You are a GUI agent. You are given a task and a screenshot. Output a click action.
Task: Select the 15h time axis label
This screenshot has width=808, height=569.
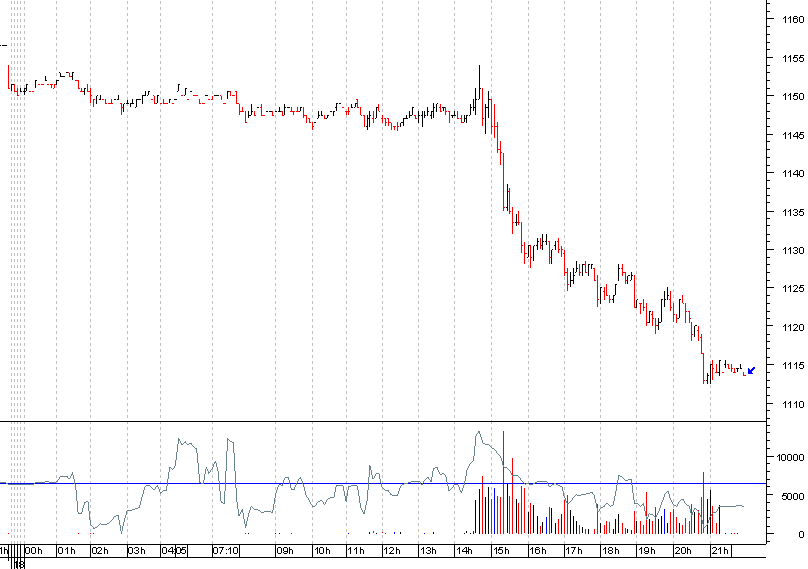coord(501,551)
